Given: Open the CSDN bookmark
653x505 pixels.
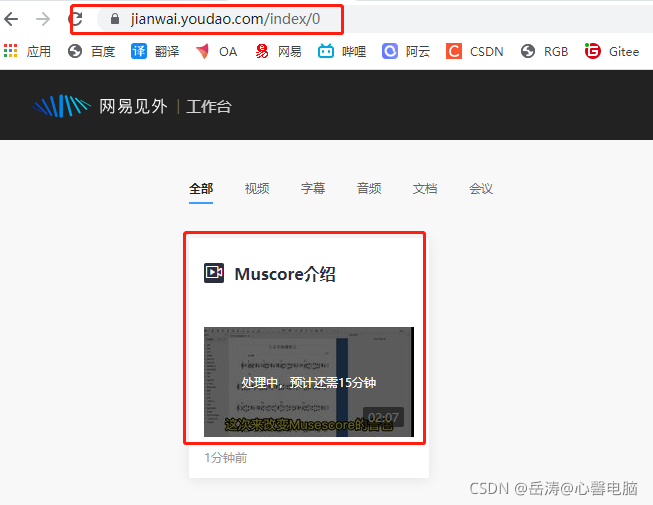Looking at the screenshot, I should (x=474, y=51).
